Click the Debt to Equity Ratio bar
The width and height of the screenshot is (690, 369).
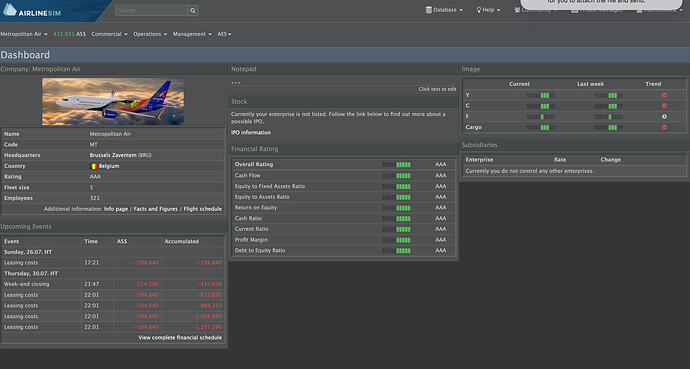[396, 251]
